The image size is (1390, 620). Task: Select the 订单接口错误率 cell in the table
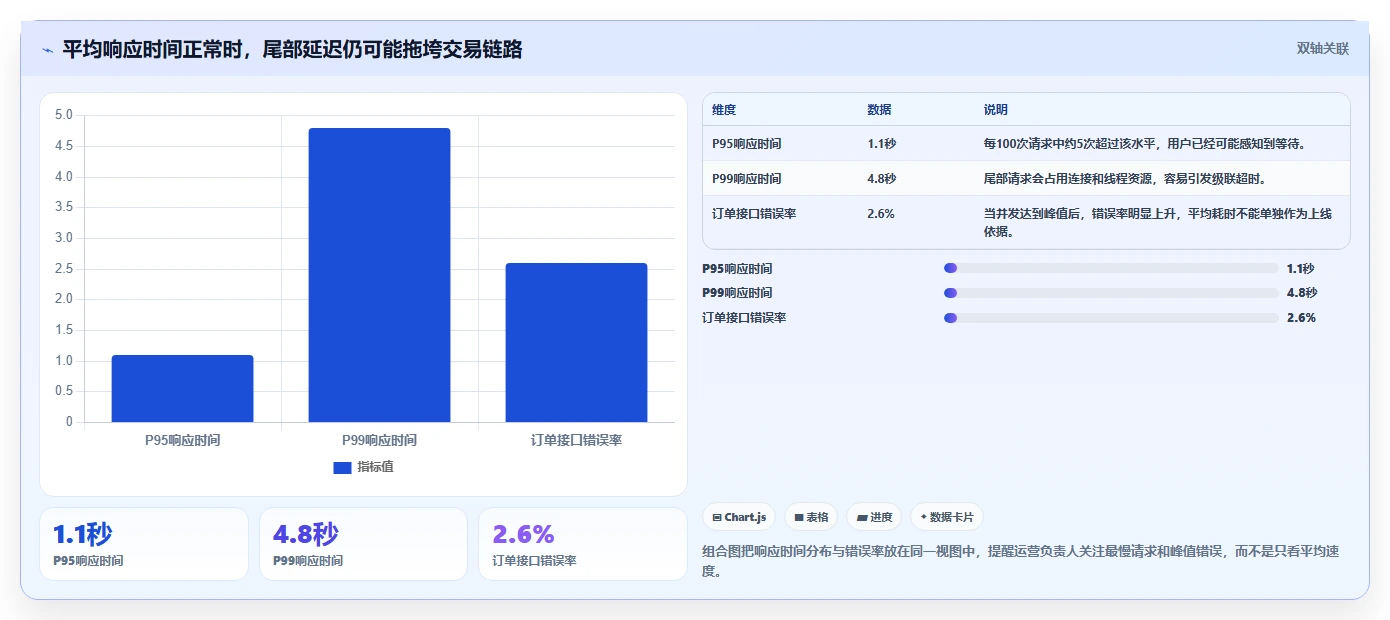754,214
